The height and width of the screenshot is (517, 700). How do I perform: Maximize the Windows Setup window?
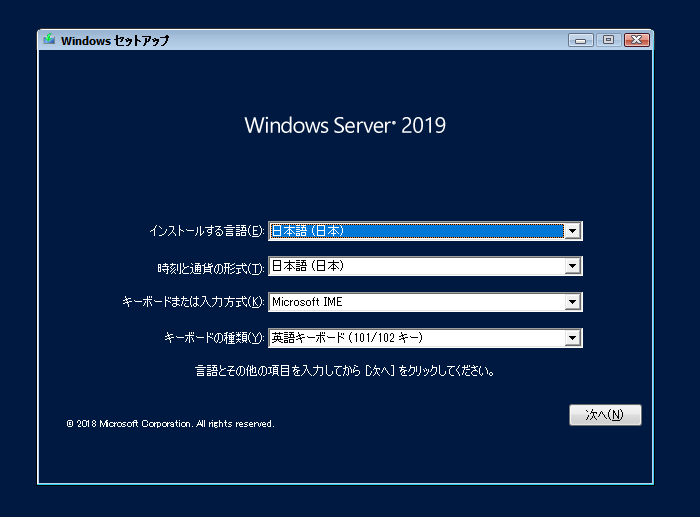[608, 40]
